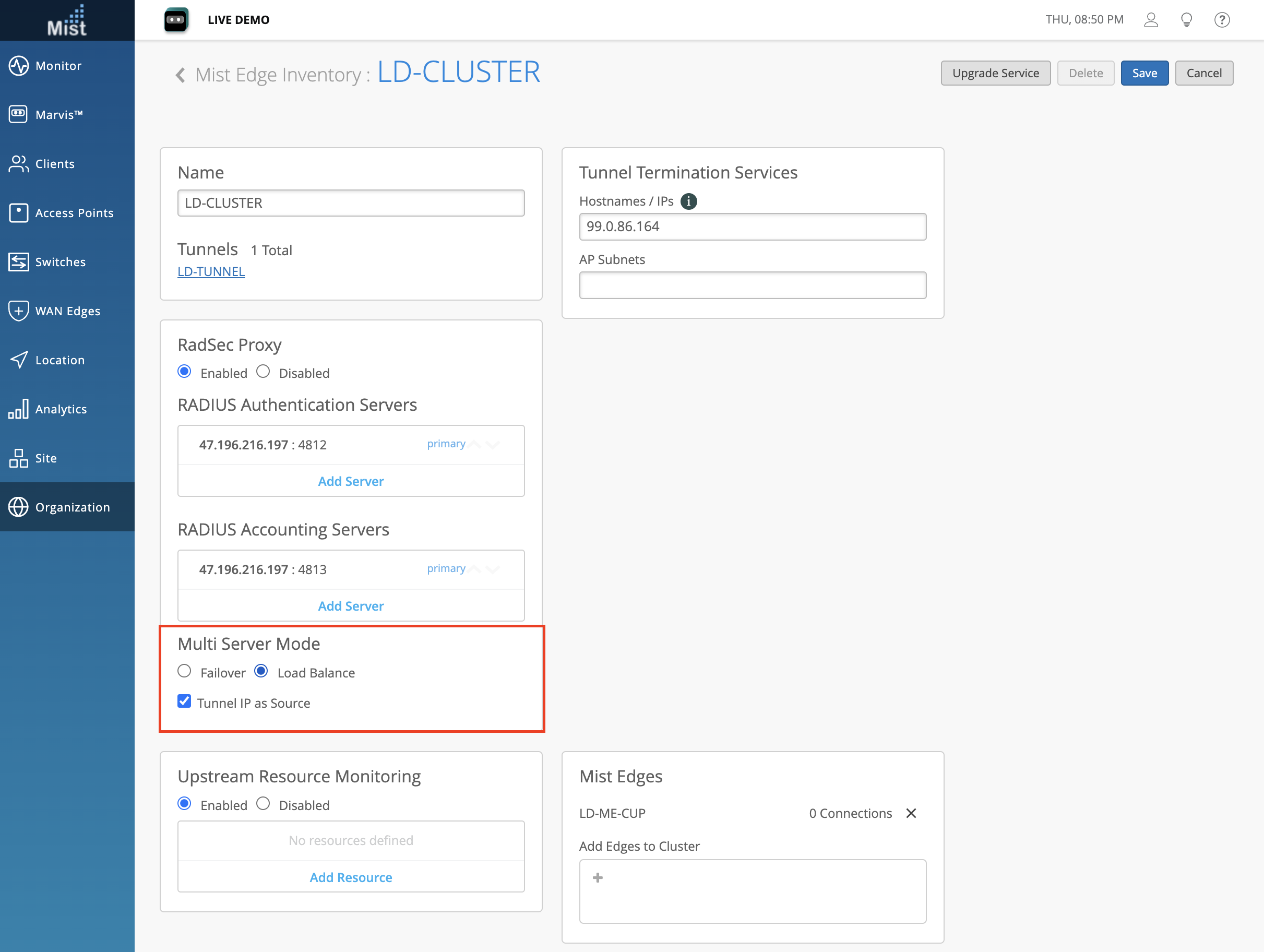This screenshot has width=1264, height=952.
Task: Open the WAN Edges sidebar menu
Action: point(67,311)
